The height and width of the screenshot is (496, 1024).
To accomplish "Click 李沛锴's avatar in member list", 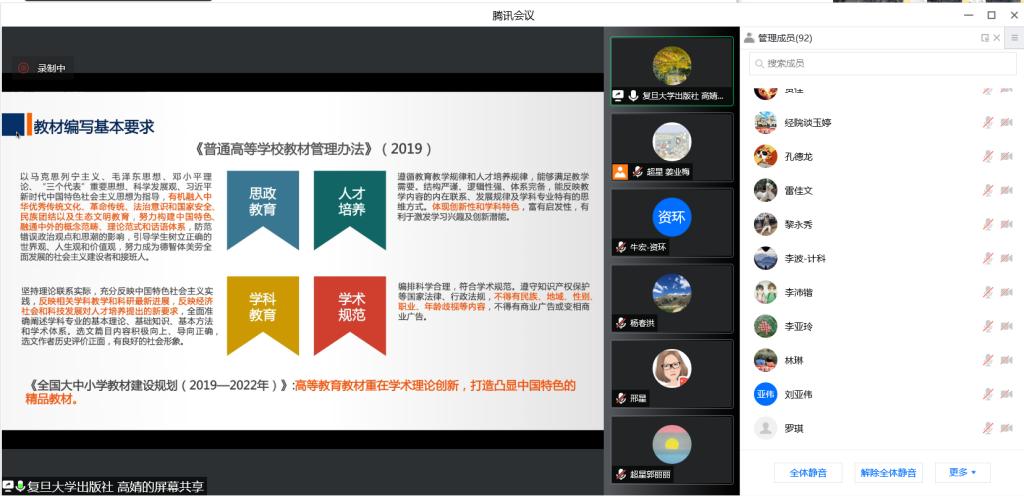I will [766, 292].
